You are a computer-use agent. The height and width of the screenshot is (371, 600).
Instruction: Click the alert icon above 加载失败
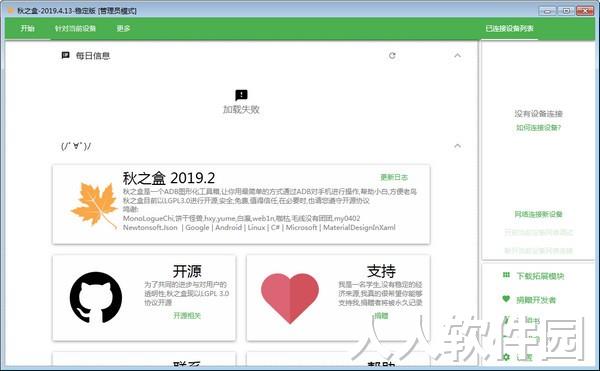[241, 95]
